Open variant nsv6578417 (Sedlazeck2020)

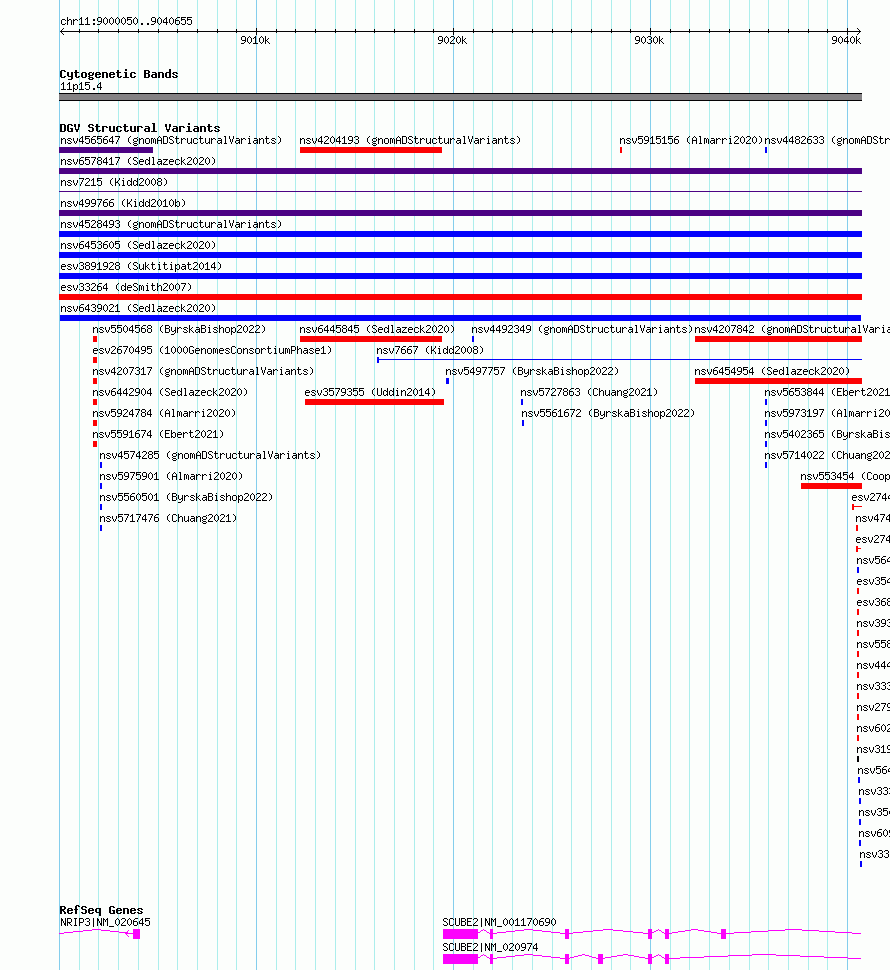click(x=138, y=161)
